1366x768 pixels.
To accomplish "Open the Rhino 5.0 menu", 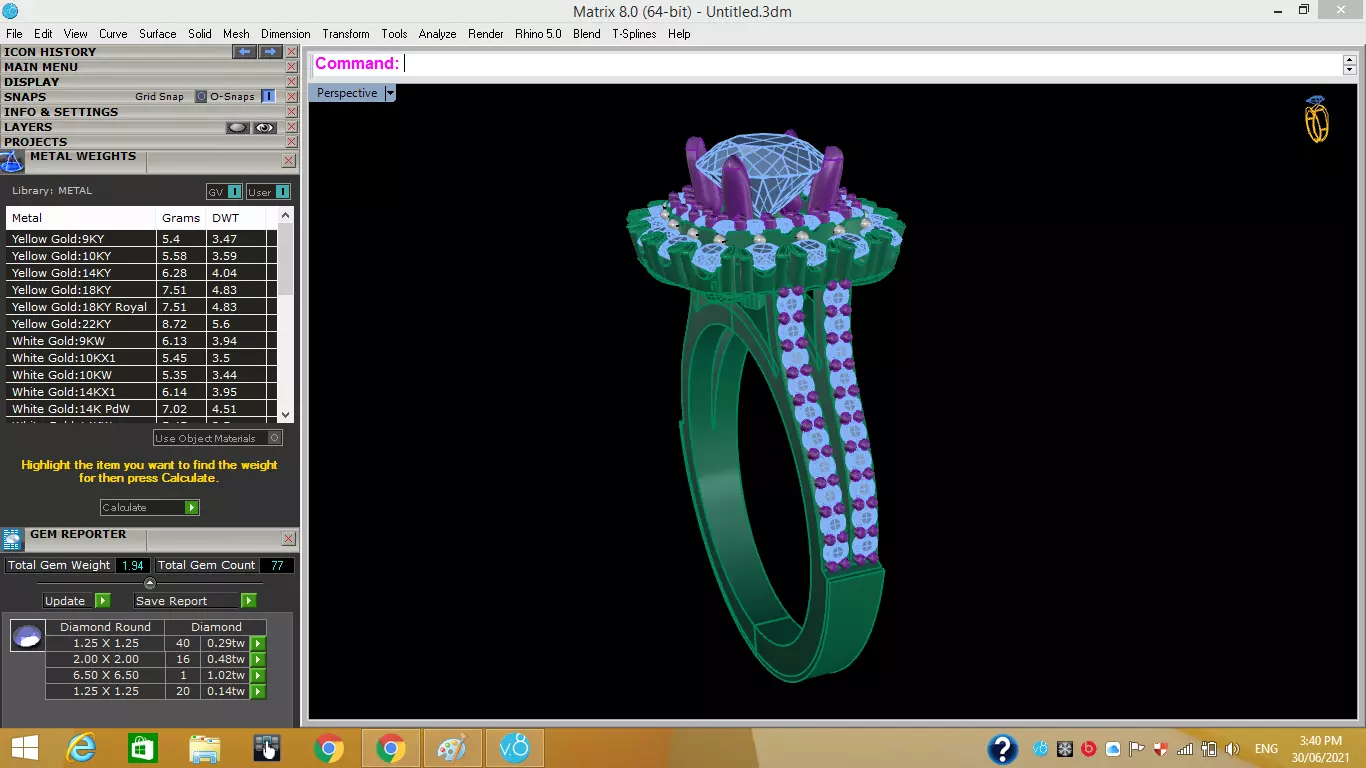I will pos(538,34).
